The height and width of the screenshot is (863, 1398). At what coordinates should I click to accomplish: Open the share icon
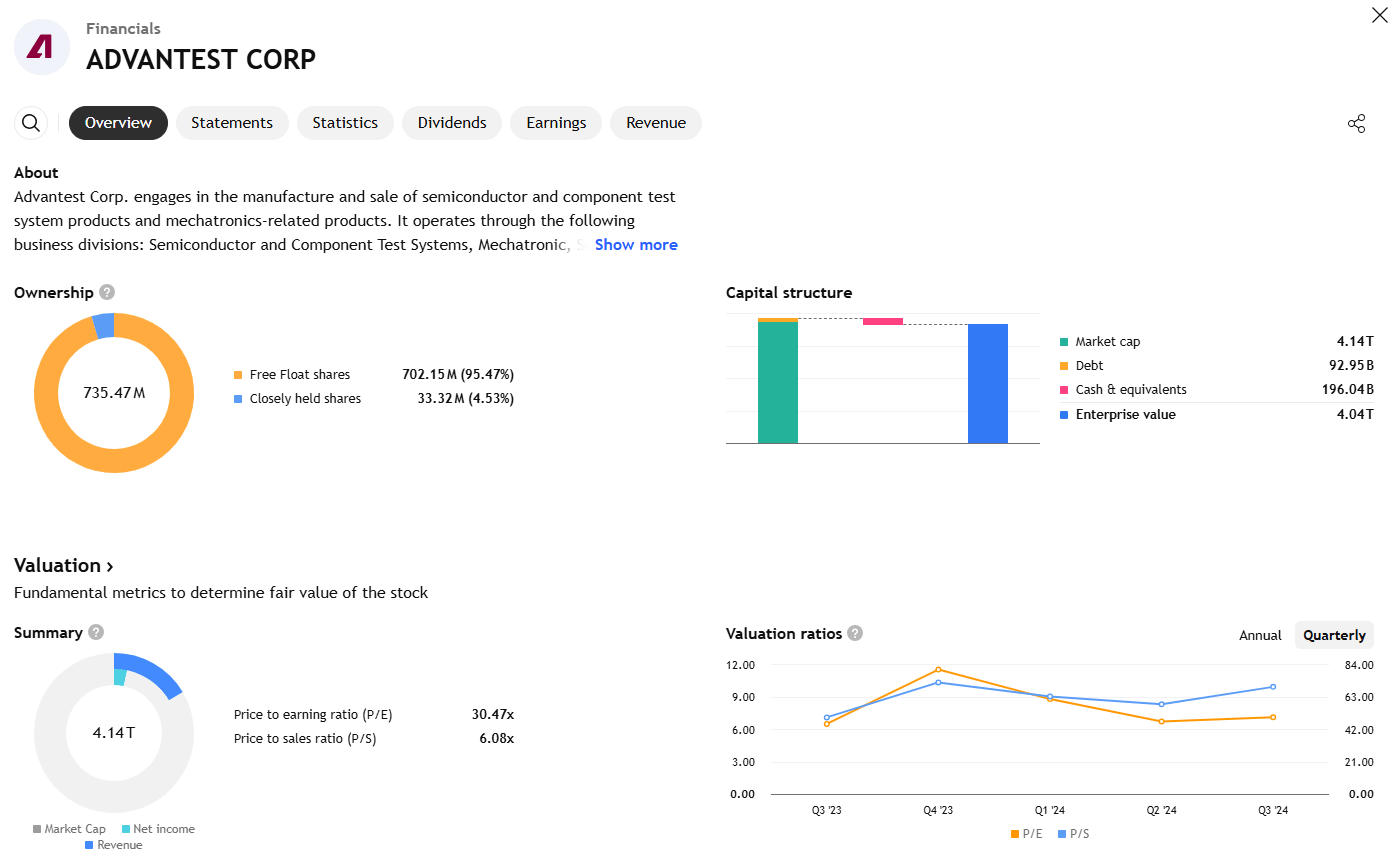click(1356, 124)
